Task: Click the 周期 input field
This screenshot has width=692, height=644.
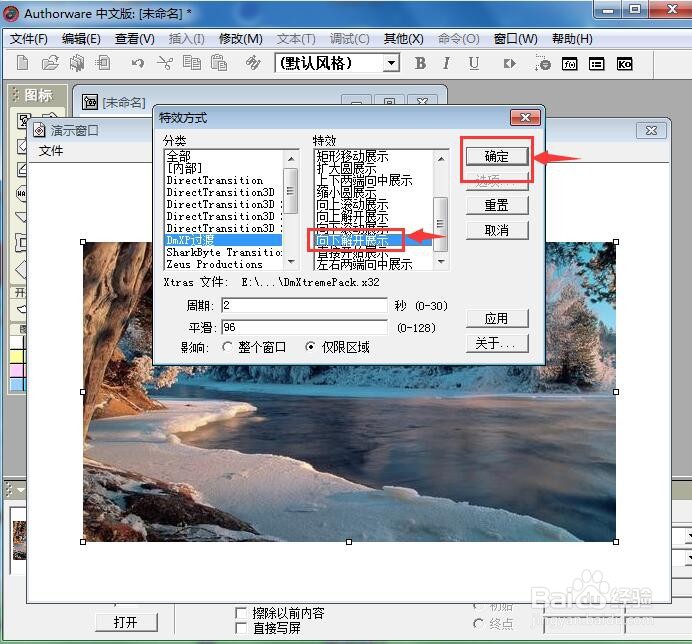Action: coord(305,305)
